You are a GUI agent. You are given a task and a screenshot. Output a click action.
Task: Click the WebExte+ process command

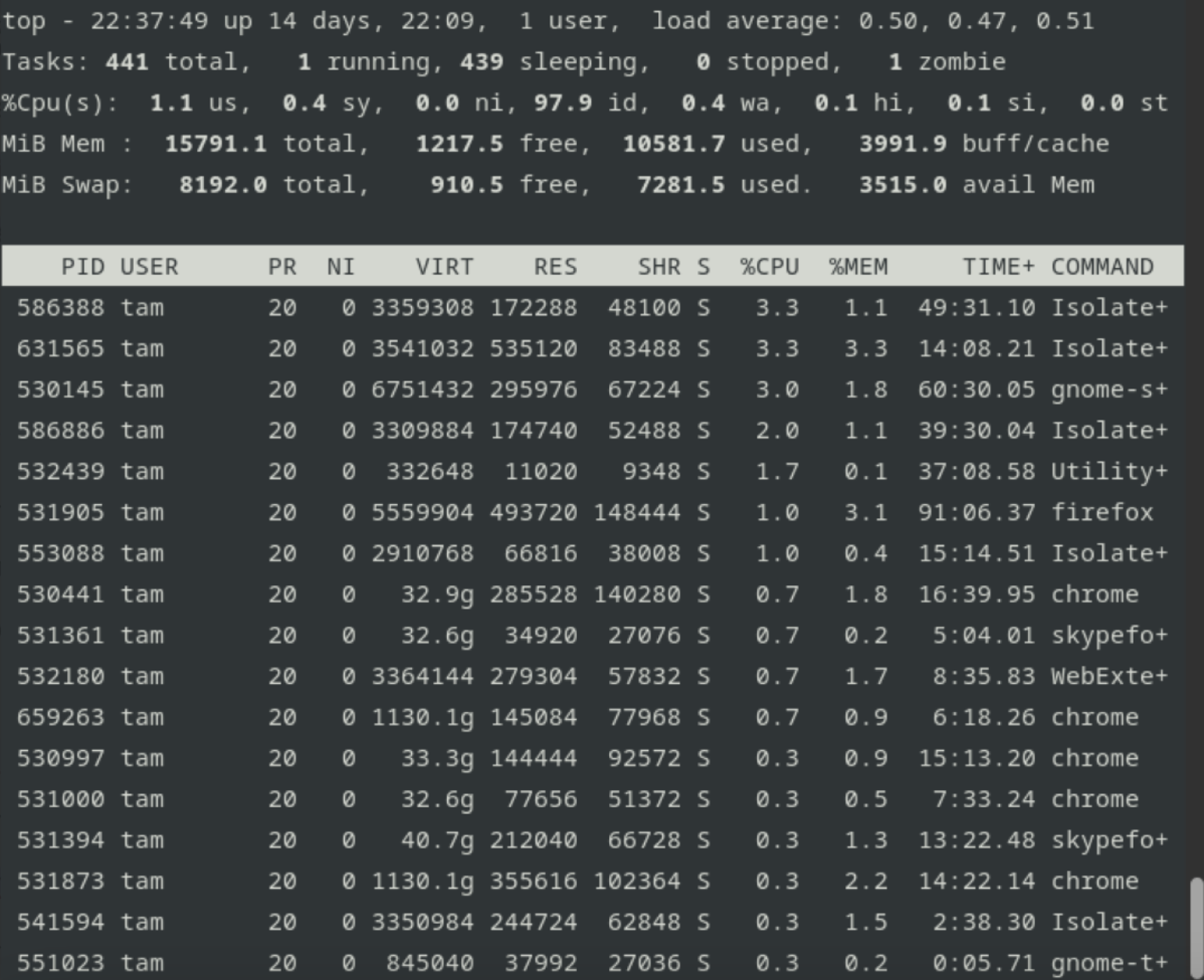[1109, 677]
